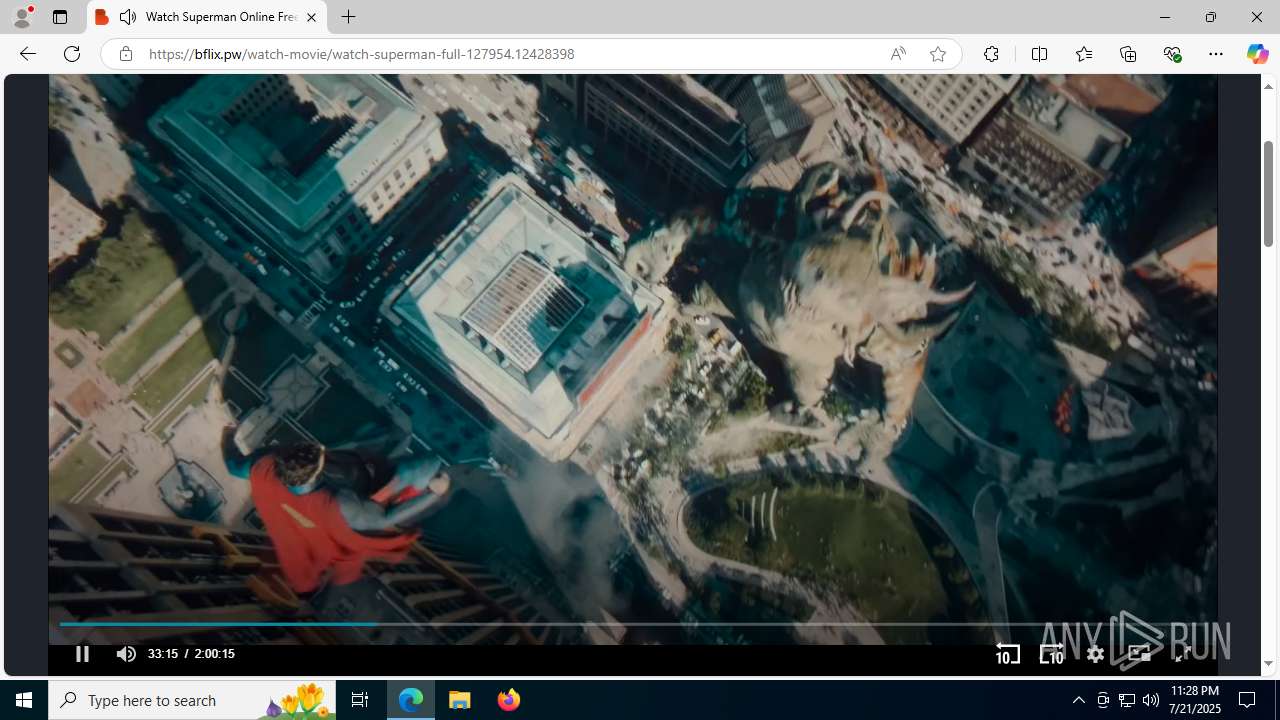The image size is (1280, 720).
Task: Open the Favorites list
Action: point(1083,54)
